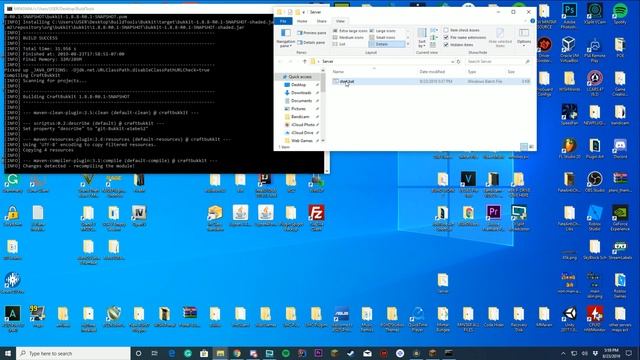
Task: Select Large icons layout
Action: [383, 31]
